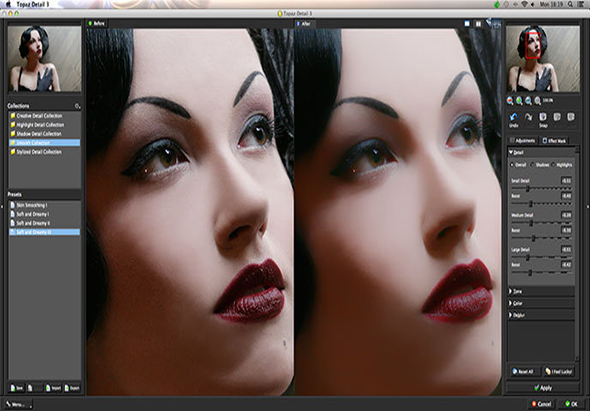Click the green Evernote-style menu bar icon
The image size is (590, 411).
(497, 4)
